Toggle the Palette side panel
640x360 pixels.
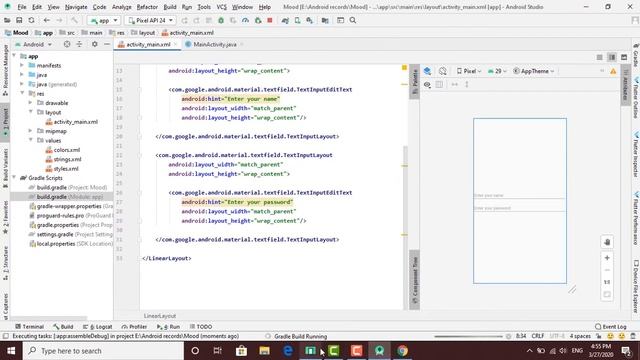pyautogui.click(x=414, y=81)
